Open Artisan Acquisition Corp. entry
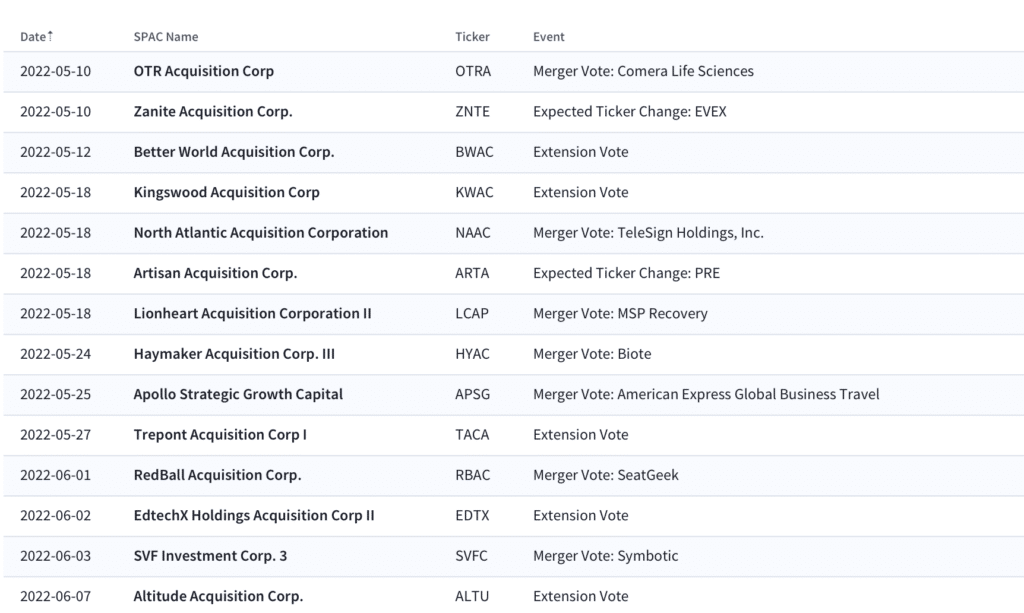The height and width of the screenshot is (613, 1024). point(215,273)
